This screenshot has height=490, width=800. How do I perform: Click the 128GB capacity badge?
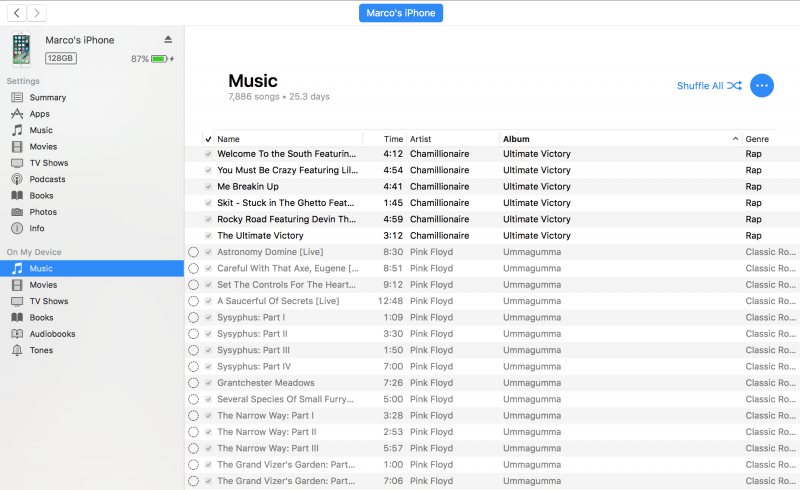(x=61, y=58)
